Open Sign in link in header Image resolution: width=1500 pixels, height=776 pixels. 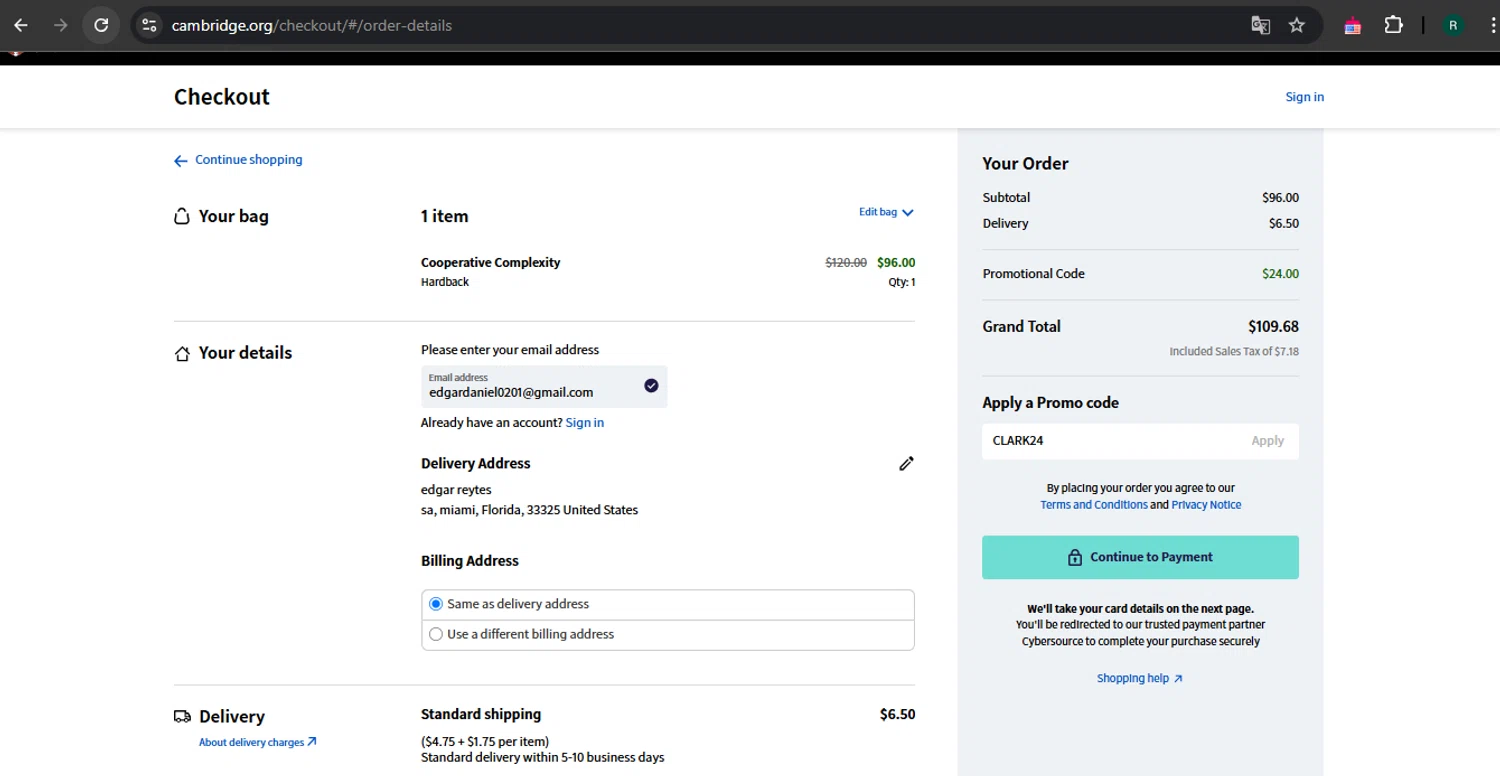(x=1305, y=97)
